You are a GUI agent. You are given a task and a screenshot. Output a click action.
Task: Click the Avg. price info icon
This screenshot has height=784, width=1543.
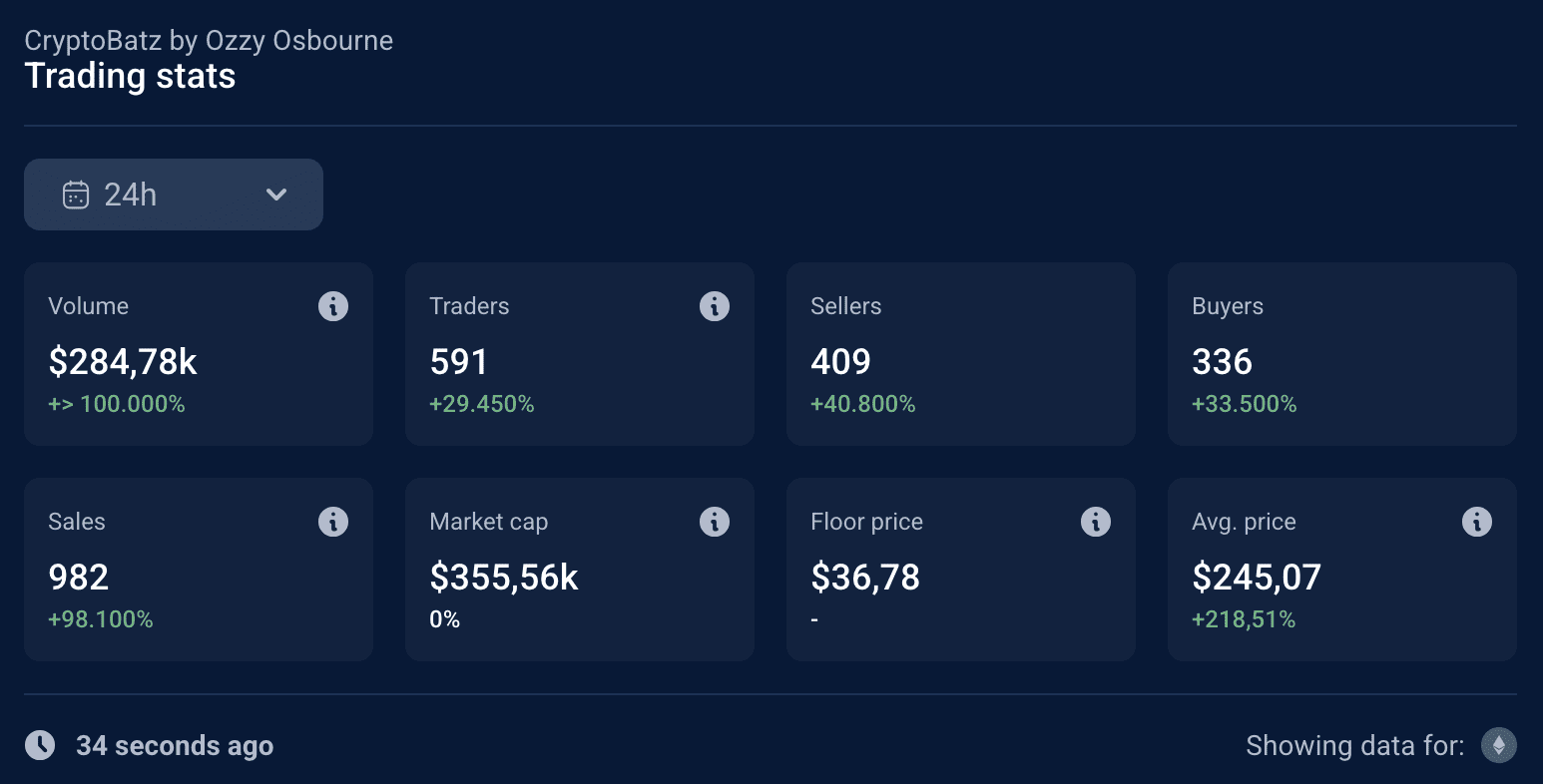[1477, 522]
